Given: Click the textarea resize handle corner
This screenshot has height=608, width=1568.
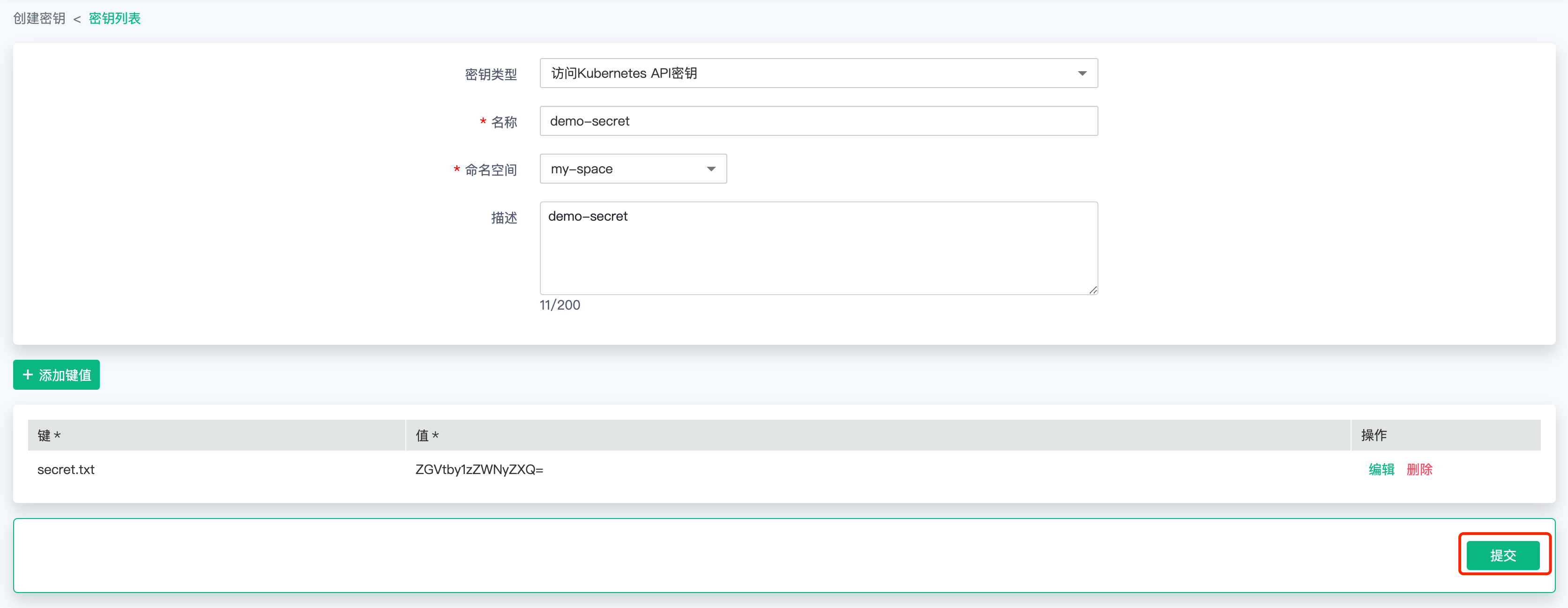Looking at the screenshot, I should tap(1093, 290).
